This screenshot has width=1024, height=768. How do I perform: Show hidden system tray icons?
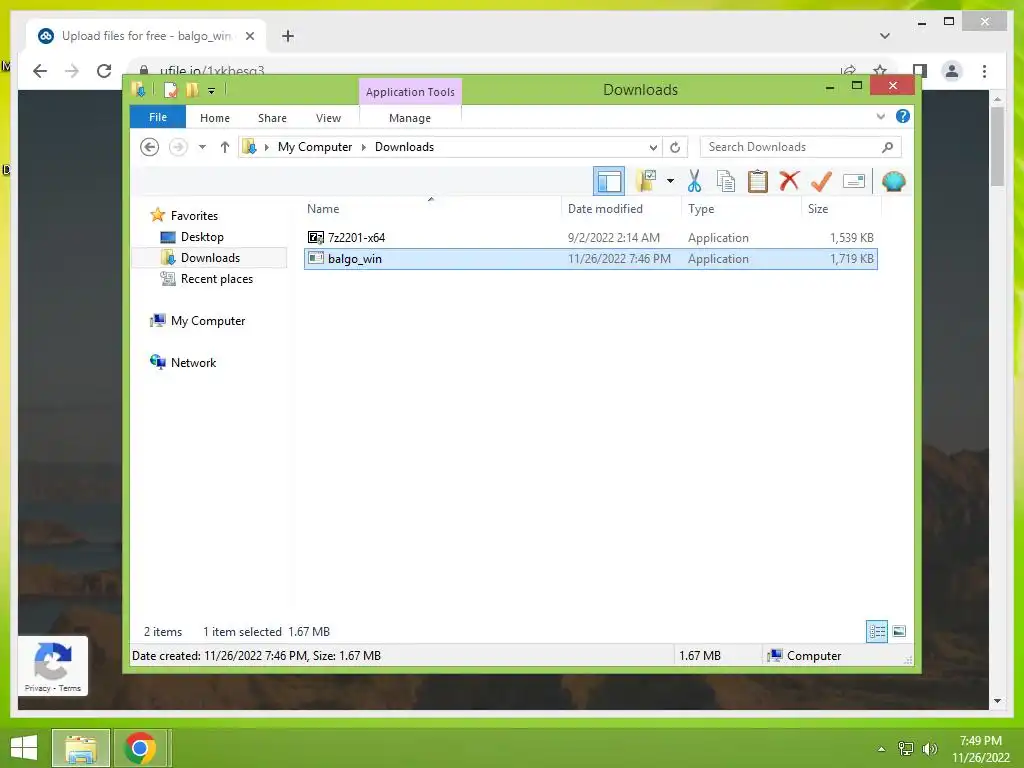[881, 749]
